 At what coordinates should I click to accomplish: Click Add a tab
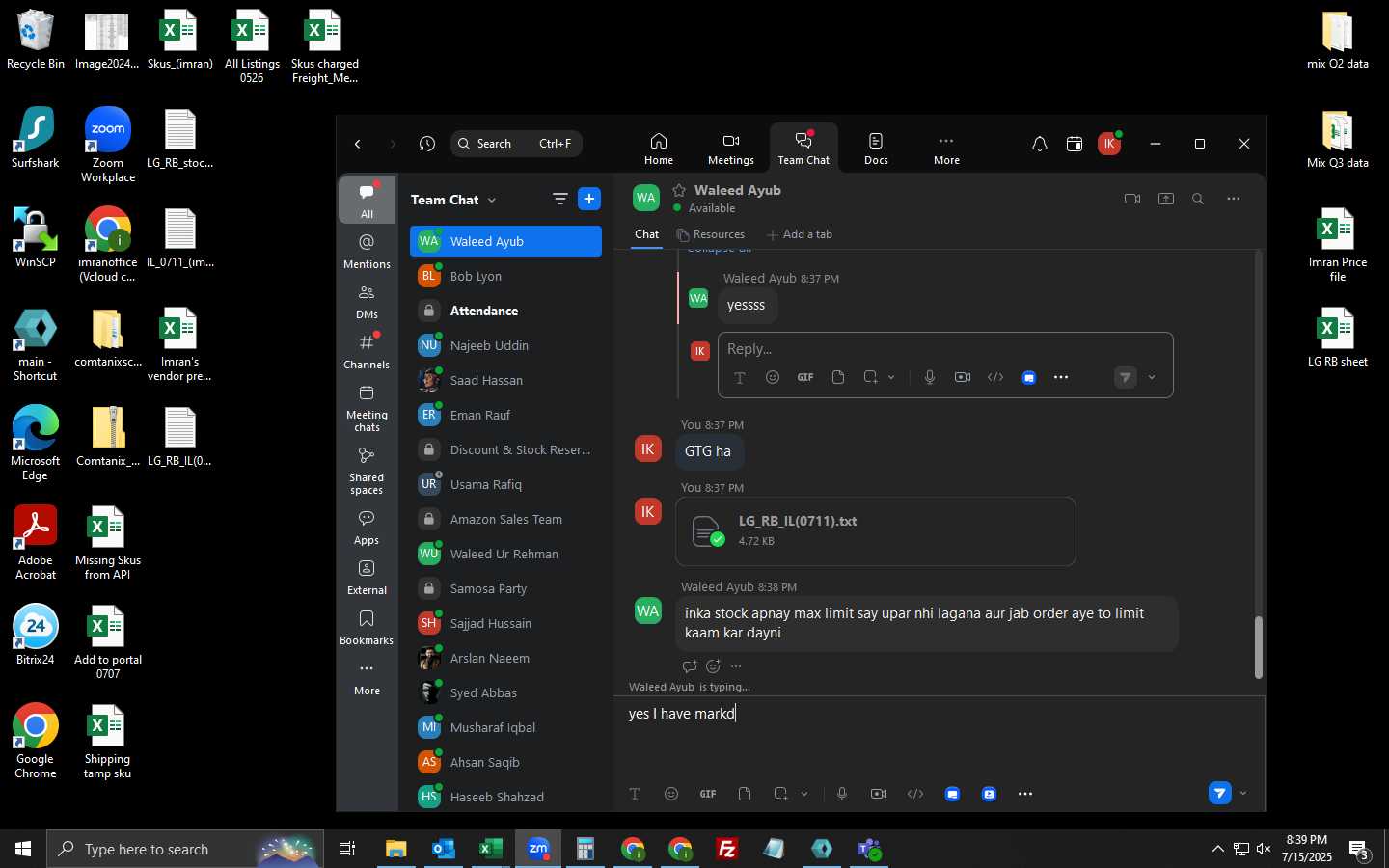click(800, 234)
